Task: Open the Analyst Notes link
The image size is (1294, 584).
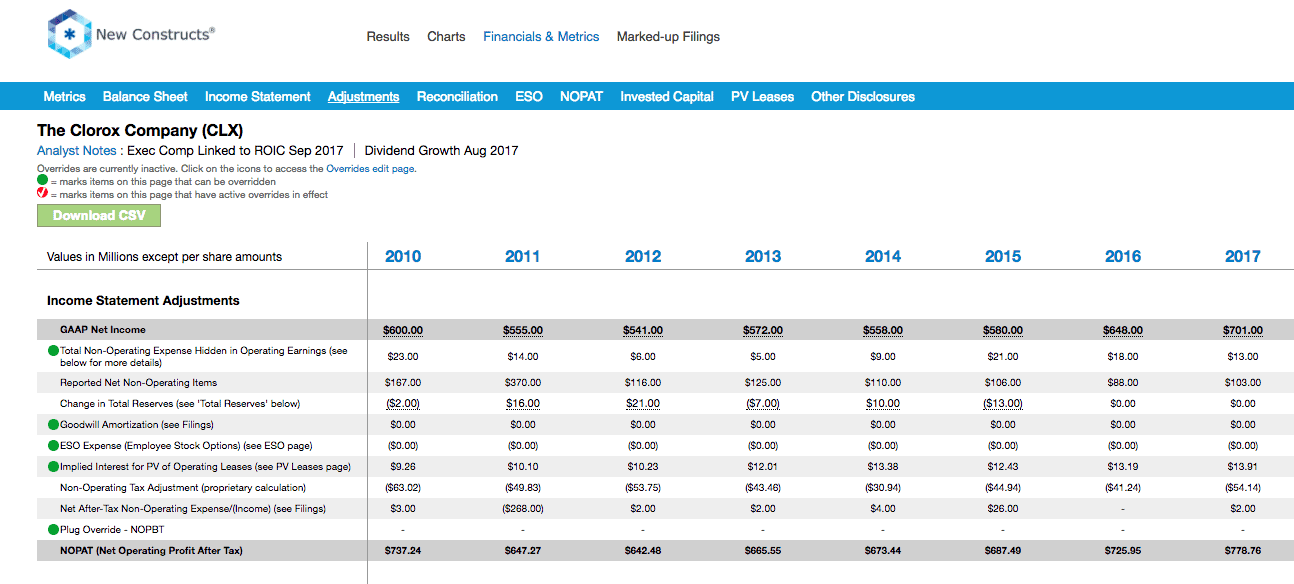Action: point(79,151)
